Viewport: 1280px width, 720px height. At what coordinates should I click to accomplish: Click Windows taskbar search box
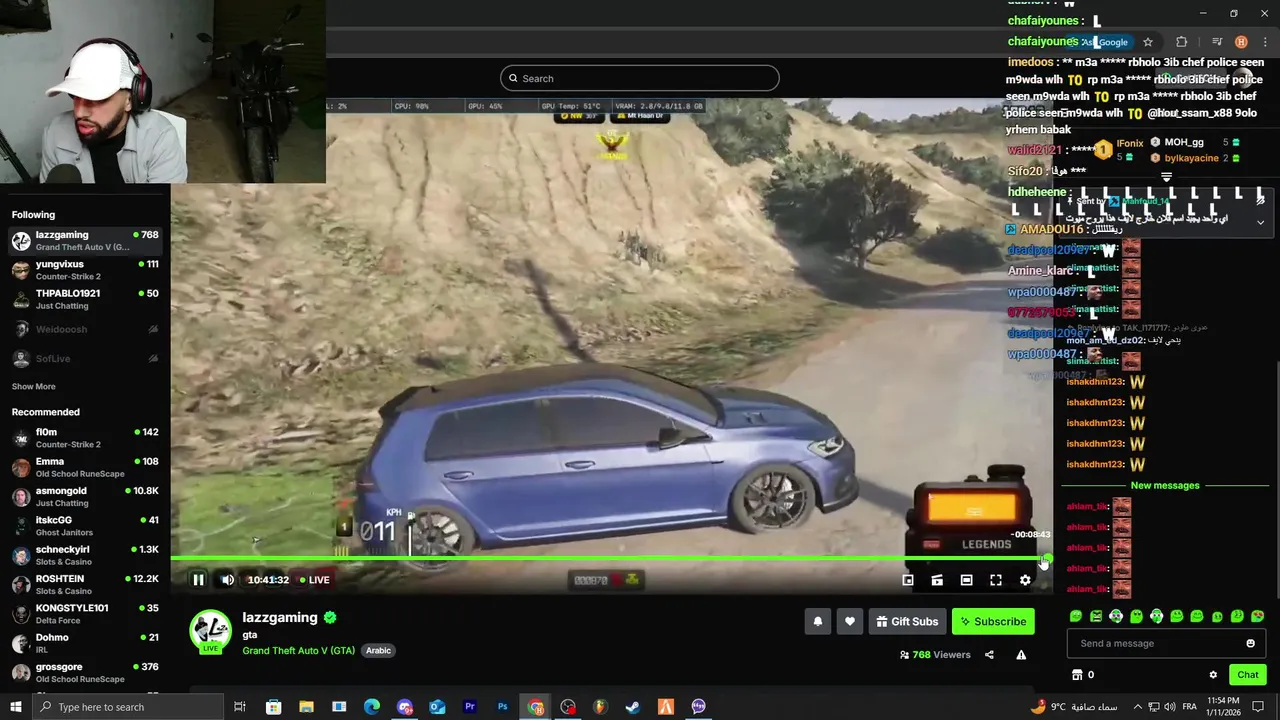[x=127, y=707]
